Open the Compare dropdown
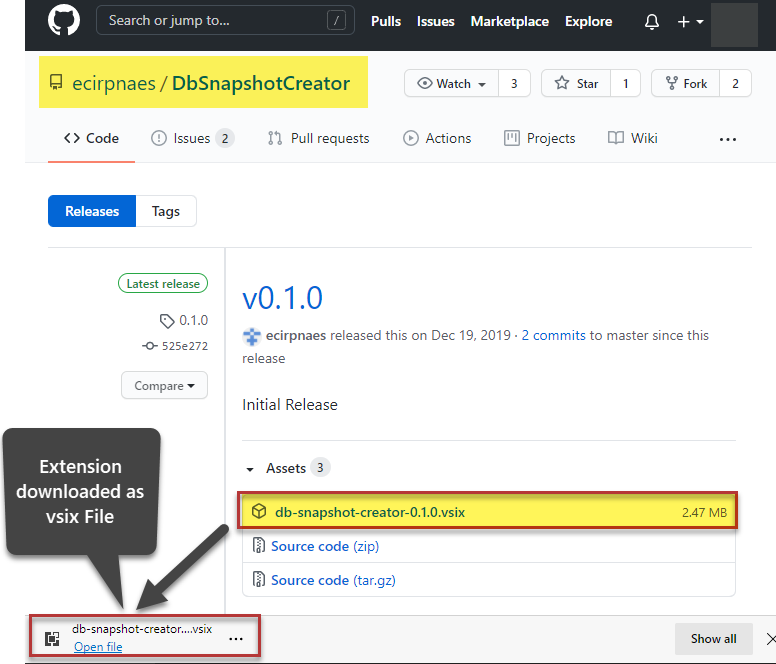The image size is (776, 664). point(164,385)
